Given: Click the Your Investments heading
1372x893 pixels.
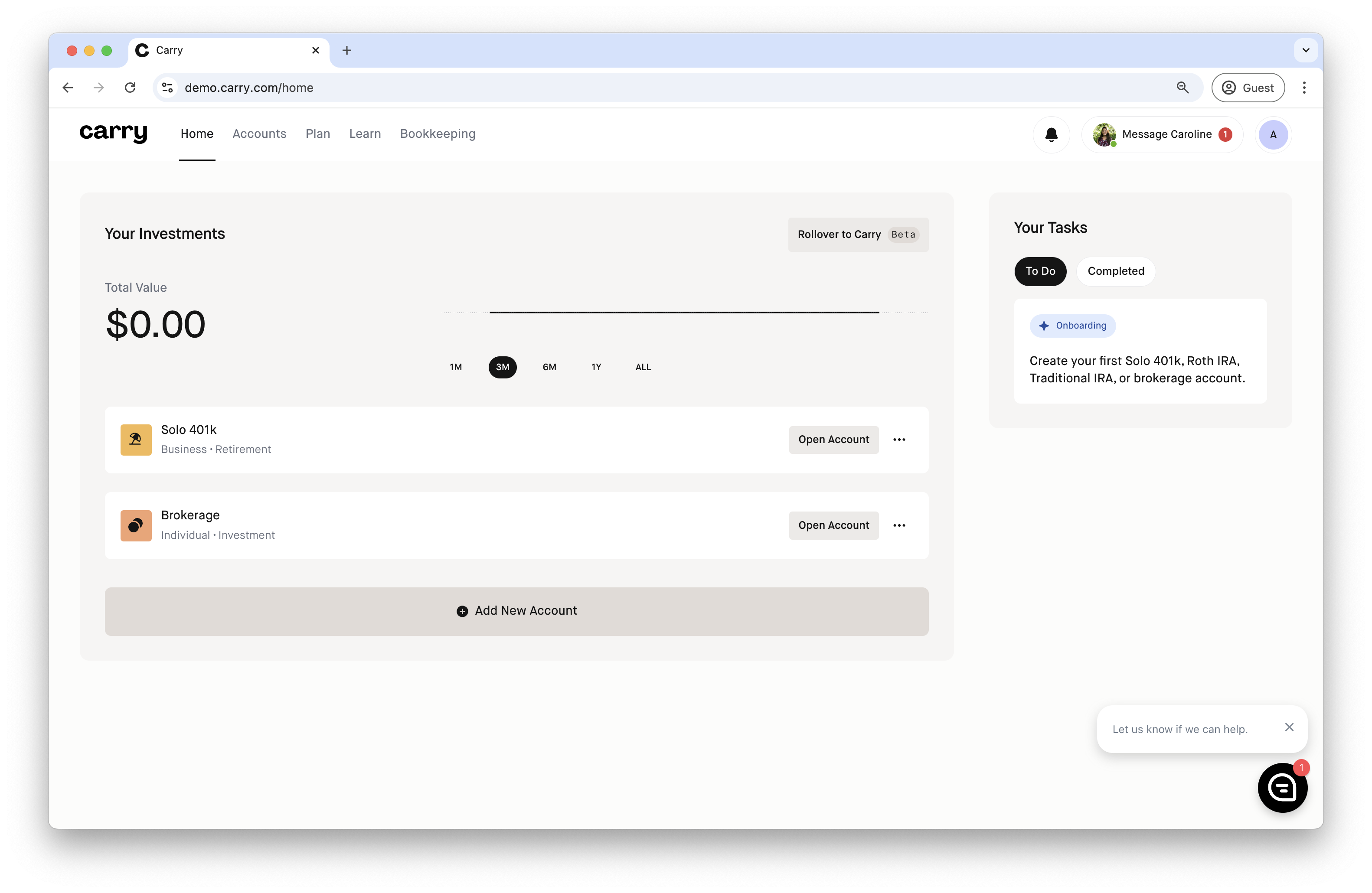Looking at the screenshot, I should 165,234.
